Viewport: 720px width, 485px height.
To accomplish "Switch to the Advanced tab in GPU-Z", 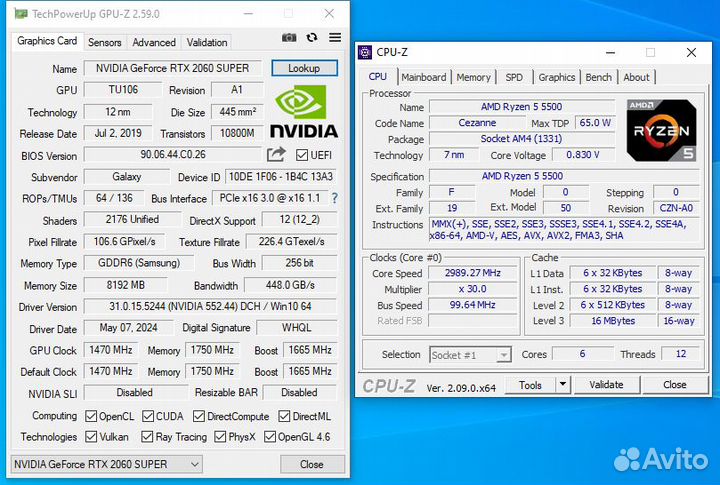I will pyautogui.click(x=154, y=42).
